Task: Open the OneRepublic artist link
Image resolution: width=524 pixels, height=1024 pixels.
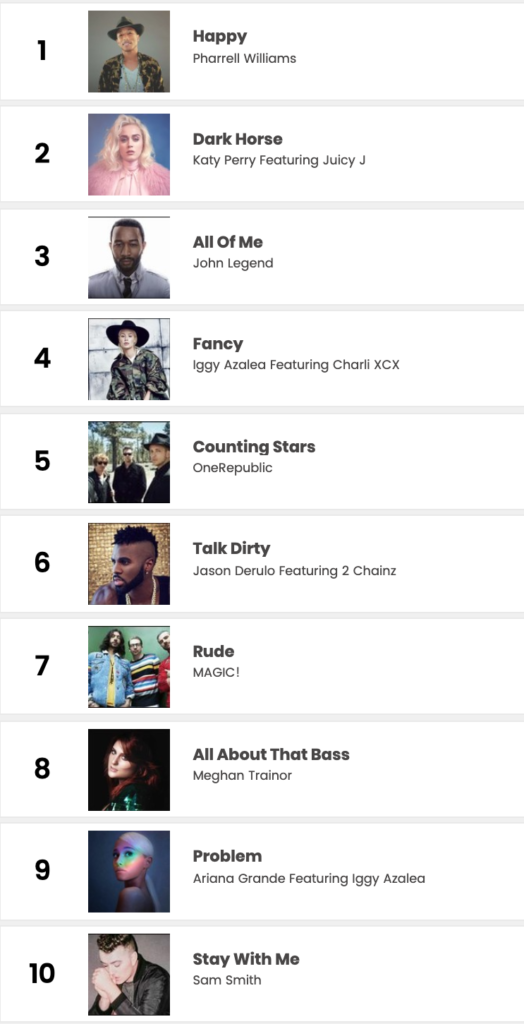Action: pyautogui.click(x=233, y=468)
